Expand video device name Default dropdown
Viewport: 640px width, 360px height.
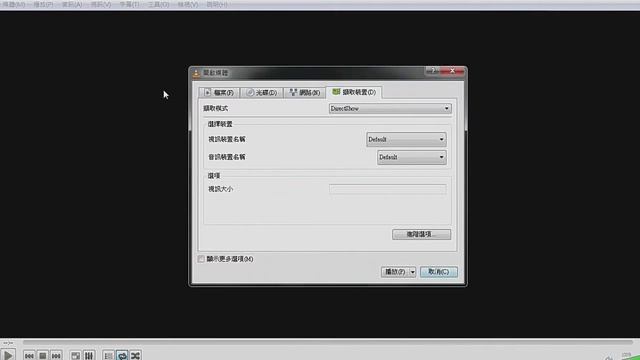point(406,139)
